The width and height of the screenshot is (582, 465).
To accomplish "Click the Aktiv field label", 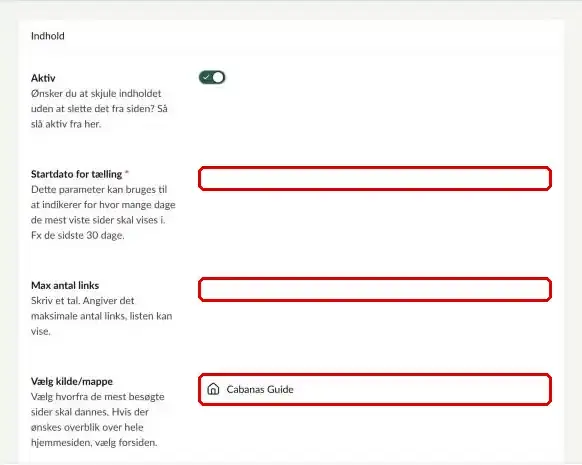I will pos(43,78).
